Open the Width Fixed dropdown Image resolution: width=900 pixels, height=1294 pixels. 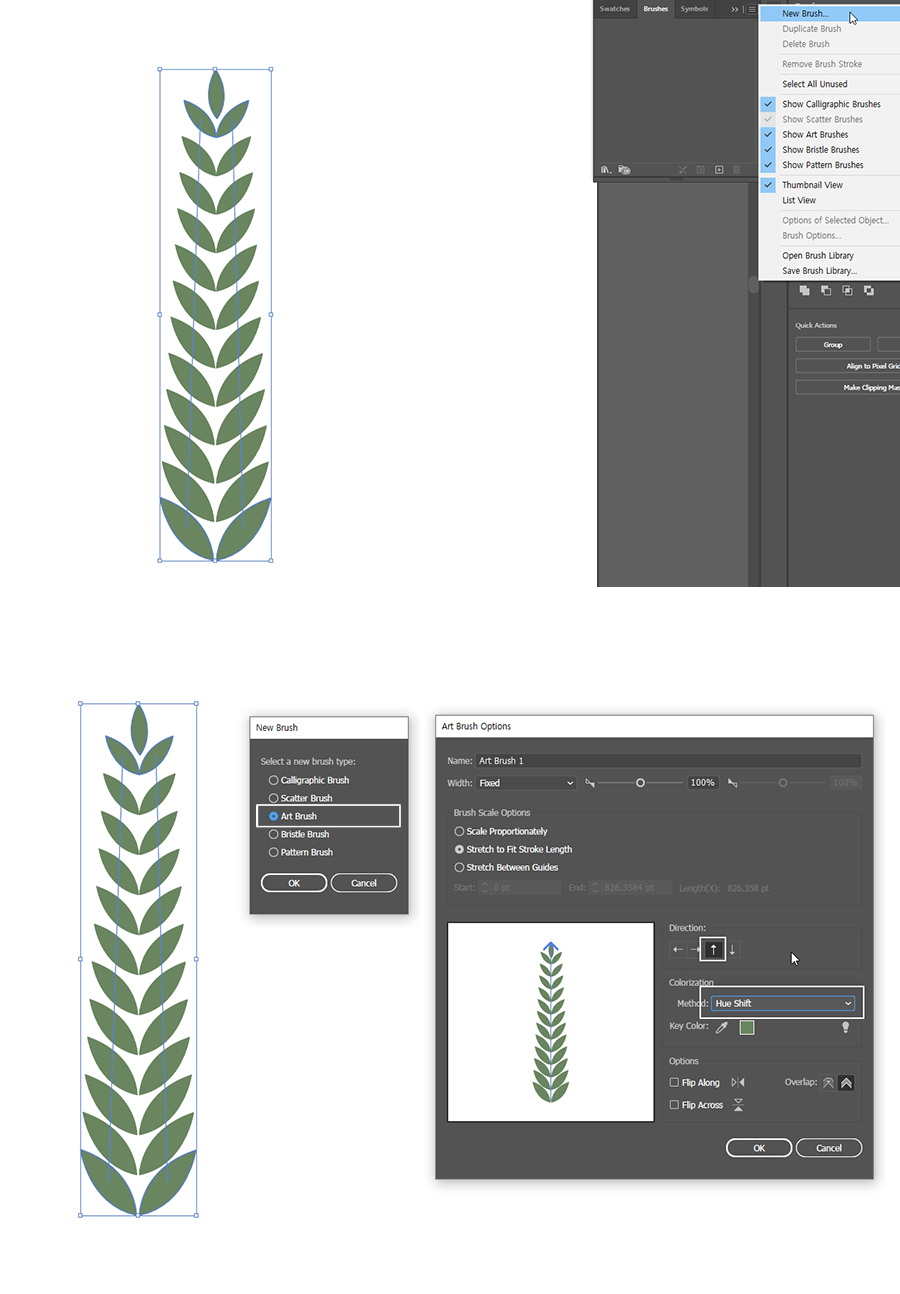coord(526,783)
